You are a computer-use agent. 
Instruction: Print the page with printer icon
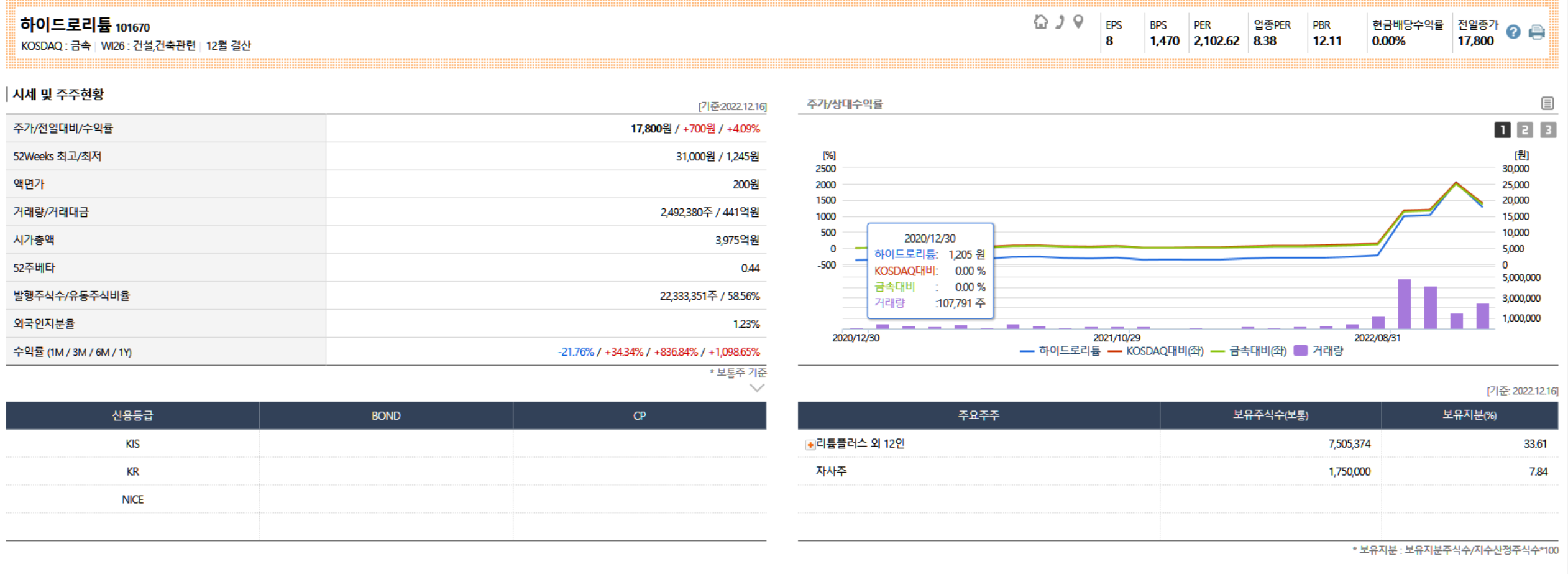point(1536,32)
